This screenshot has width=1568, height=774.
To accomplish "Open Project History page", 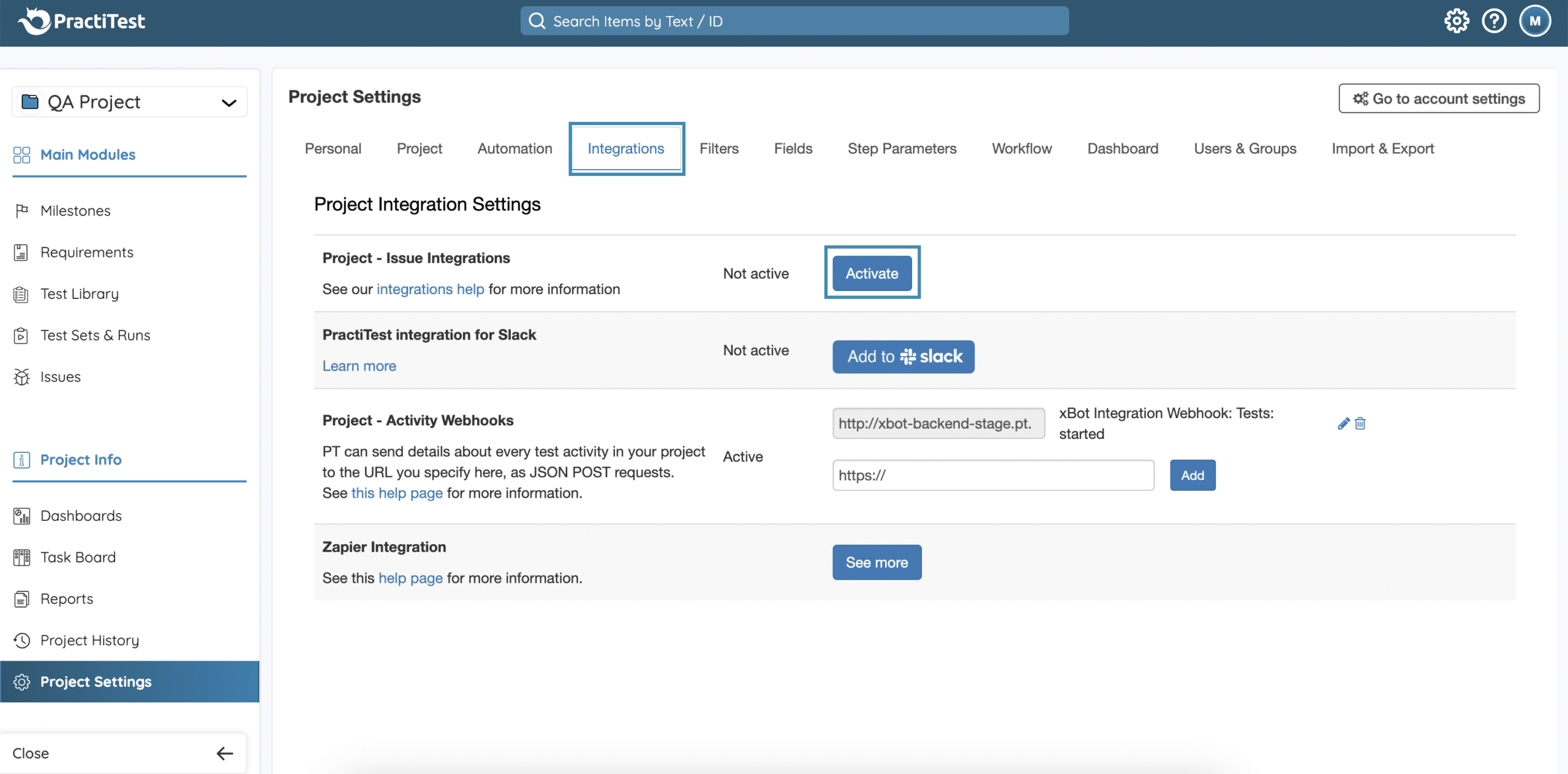I will [89, 640].
